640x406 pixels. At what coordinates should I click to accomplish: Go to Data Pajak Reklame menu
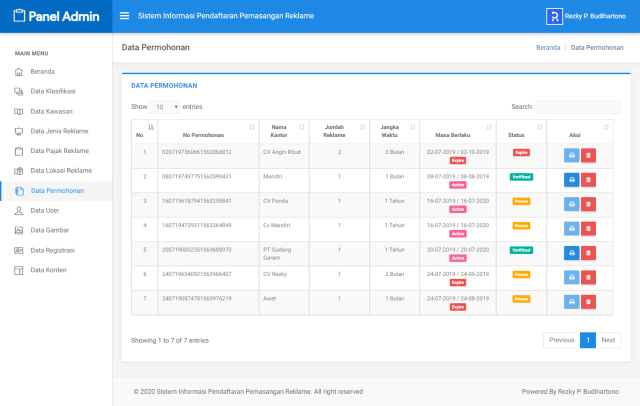pos(59,151)
